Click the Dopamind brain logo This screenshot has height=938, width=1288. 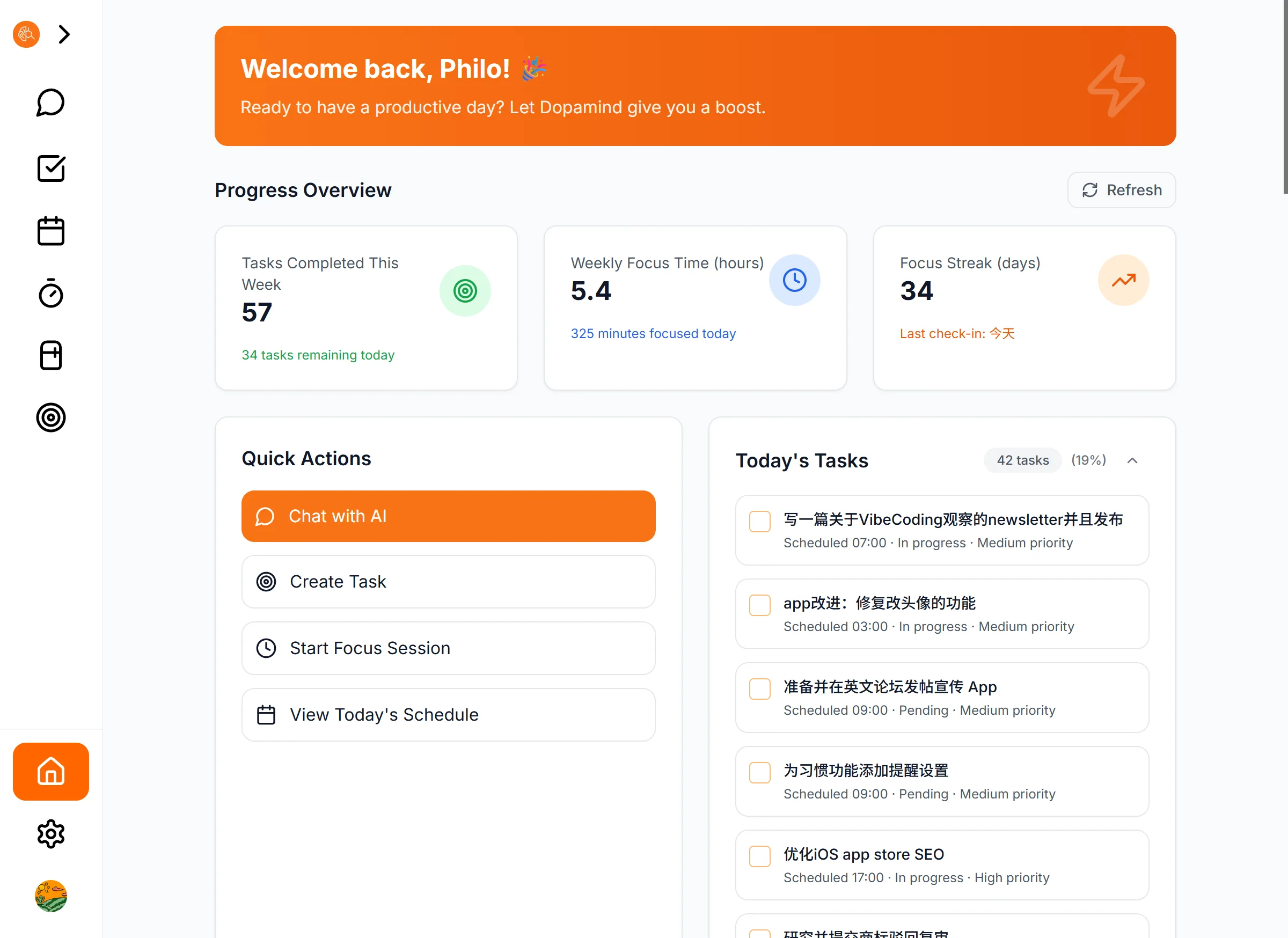[26, 35]
